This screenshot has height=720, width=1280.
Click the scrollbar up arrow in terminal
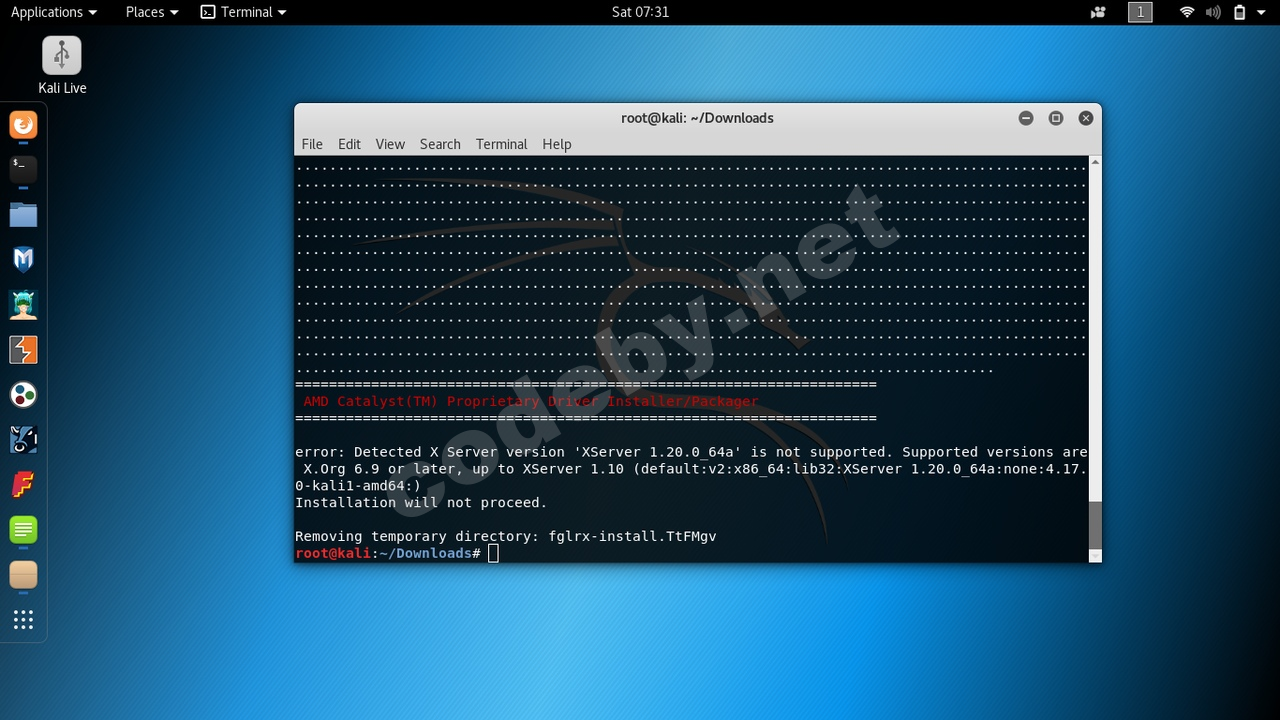click(1095, 162)
